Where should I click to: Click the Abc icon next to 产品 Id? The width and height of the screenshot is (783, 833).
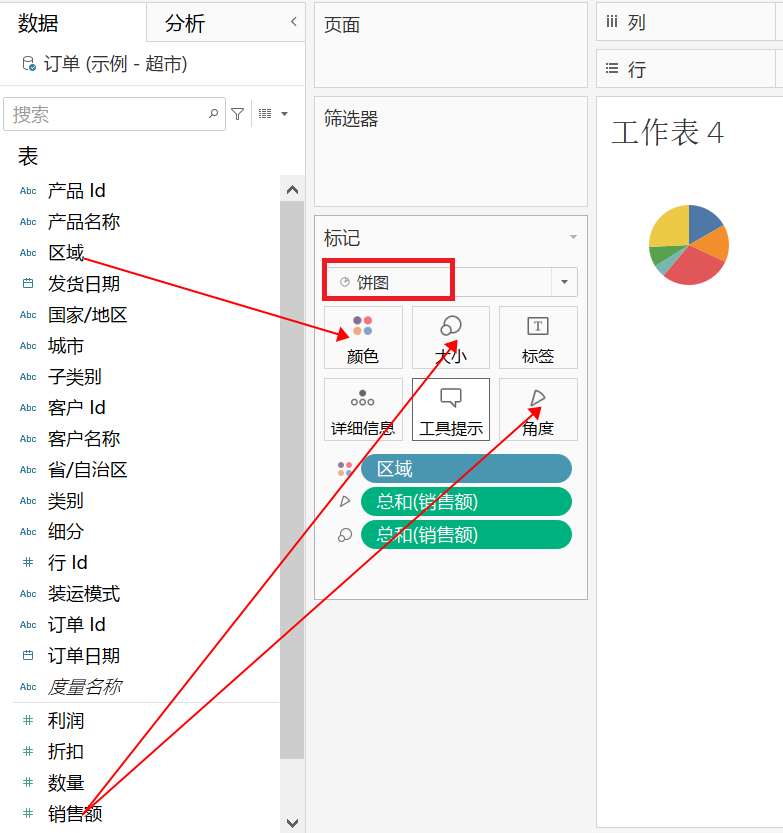click(28, 191)
